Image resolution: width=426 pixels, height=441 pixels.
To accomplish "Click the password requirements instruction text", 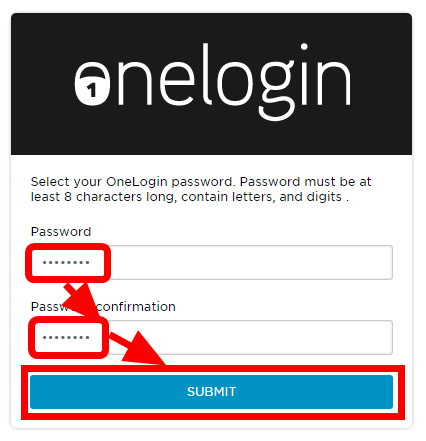I will (201, 189).
